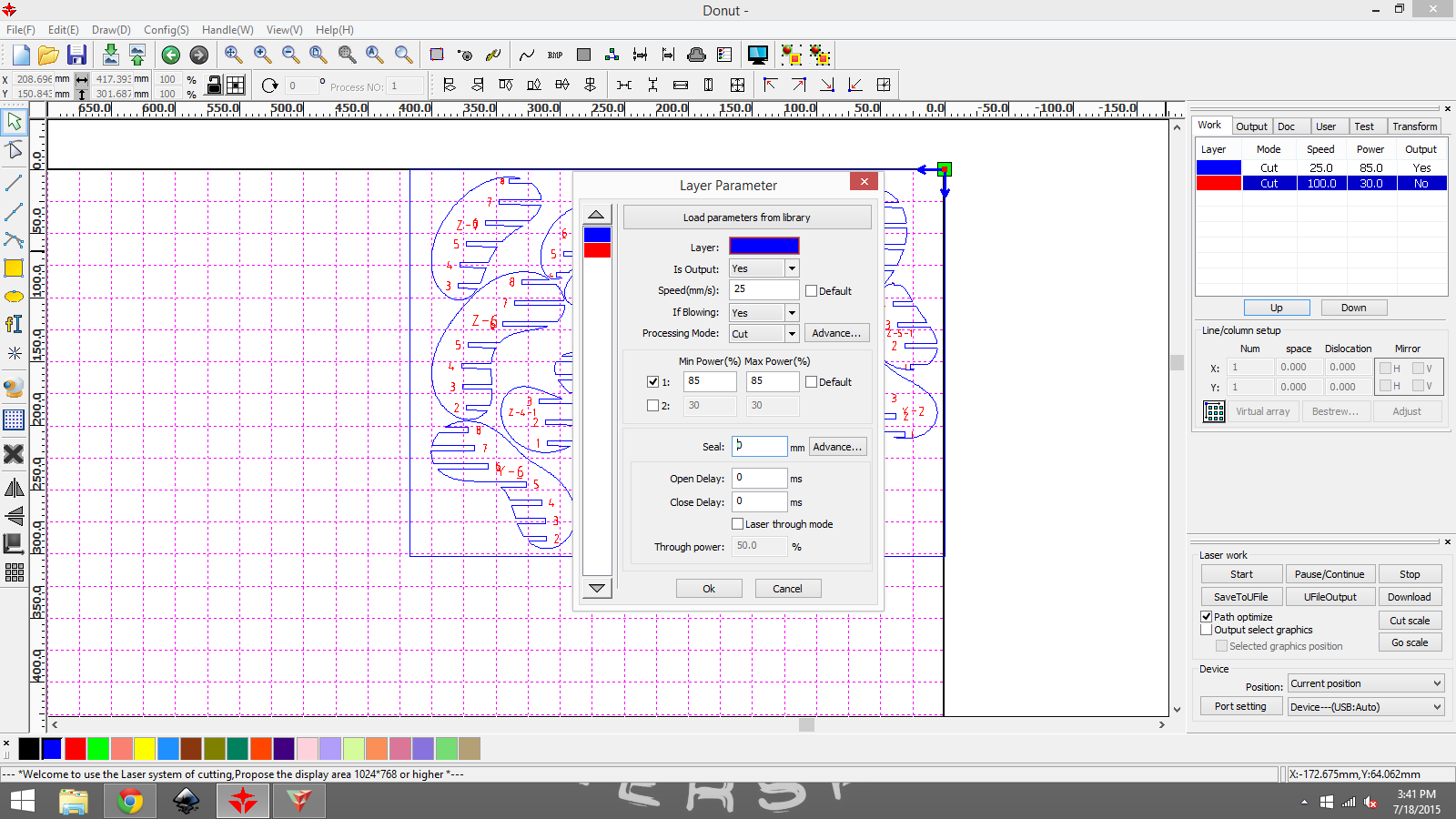The width and height of the screenshot is (1456, 819).
Task: Click the black X delete tool icon
Action: (x=14, y=453)
